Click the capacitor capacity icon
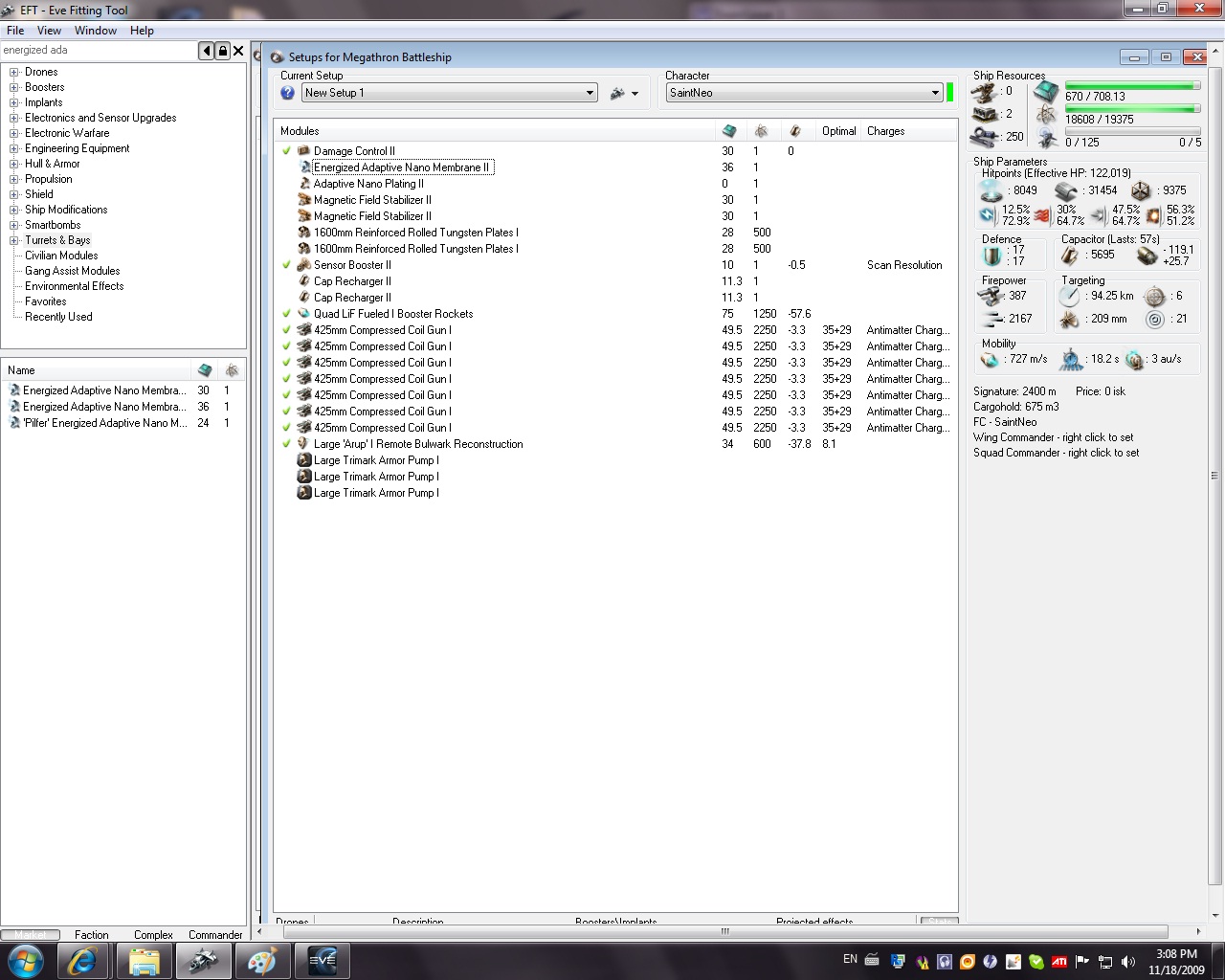Viewport: 1225px width, 980px height. [1071, 255]
